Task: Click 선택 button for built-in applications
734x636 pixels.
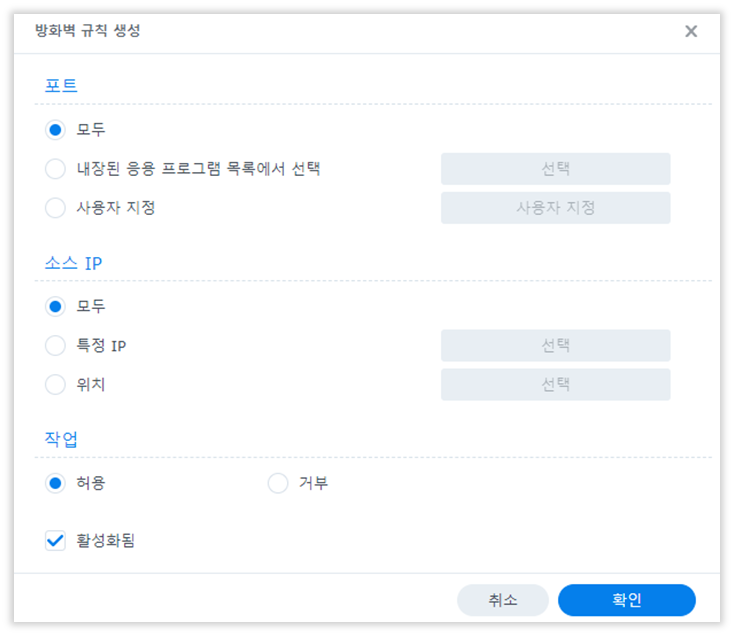Action: click(x=555, y=168)
